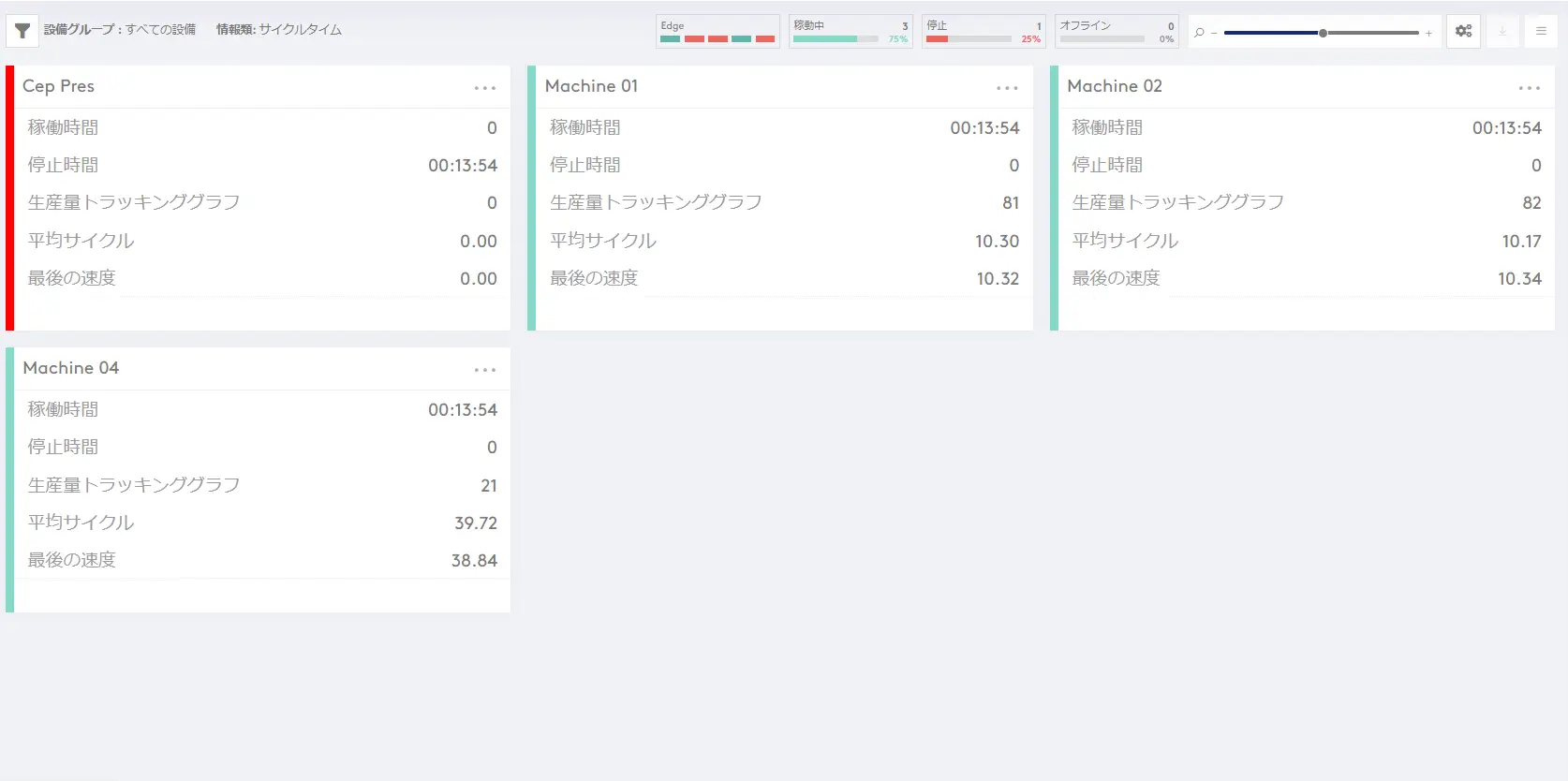Image resolution: width=1568 pixels, height=781 pixels.
Task: Click the zoom magnifier icon
Action: click(x=1199, y=33)
